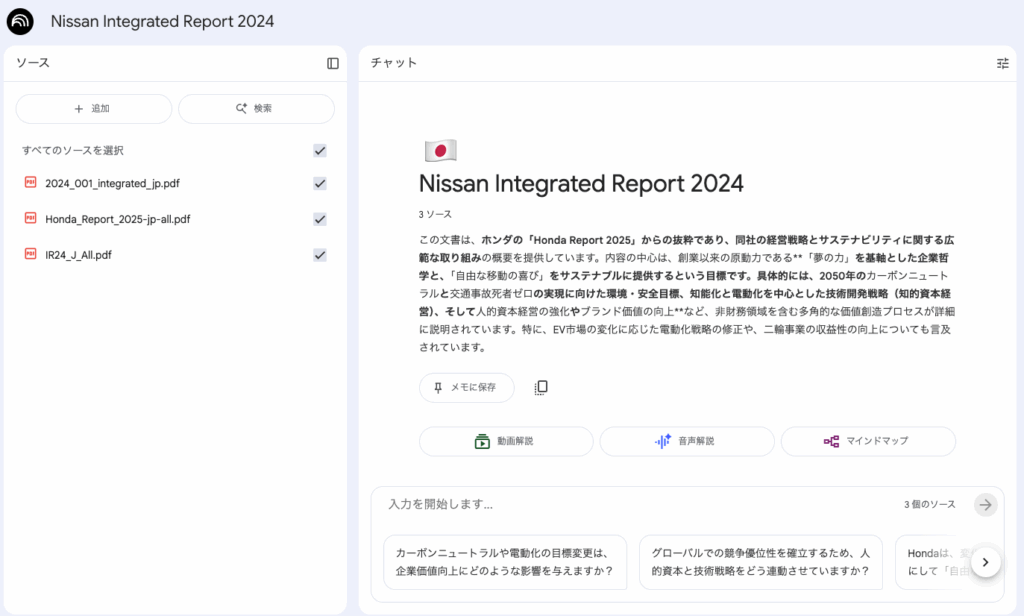Click the Japan flag emoji icon
Image resolution: width=1024 pixels, height=616 pixels.
click(x=440, y=151)
